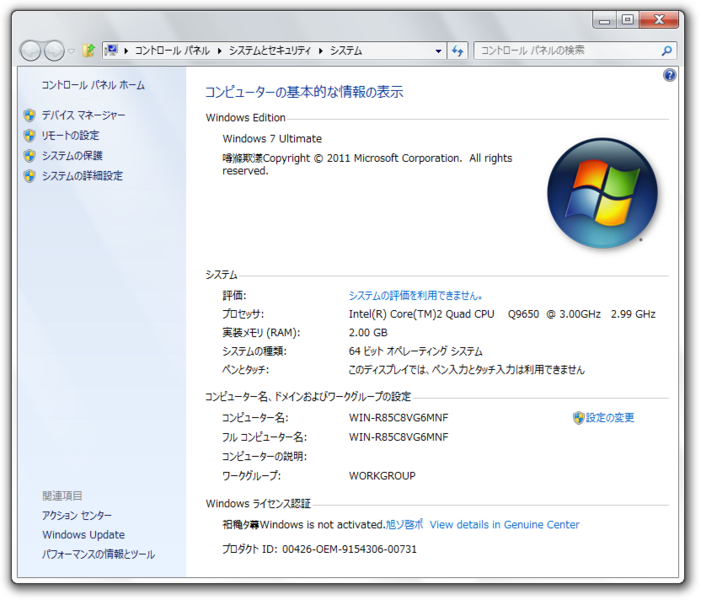The width and height of the screenshot is (701, 600).
Task: Click the WORKGROUP value
Action: (x=382, y=476)
